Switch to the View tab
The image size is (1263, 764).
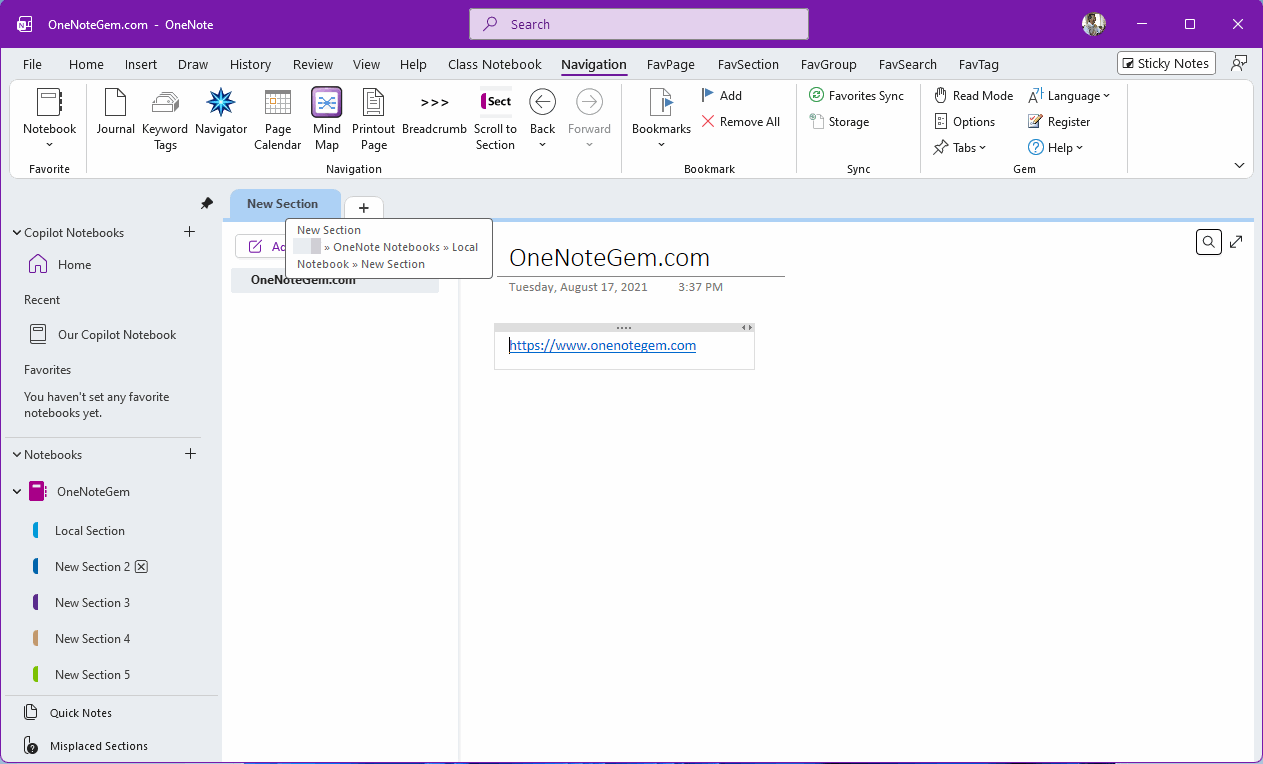coord(367,64)
